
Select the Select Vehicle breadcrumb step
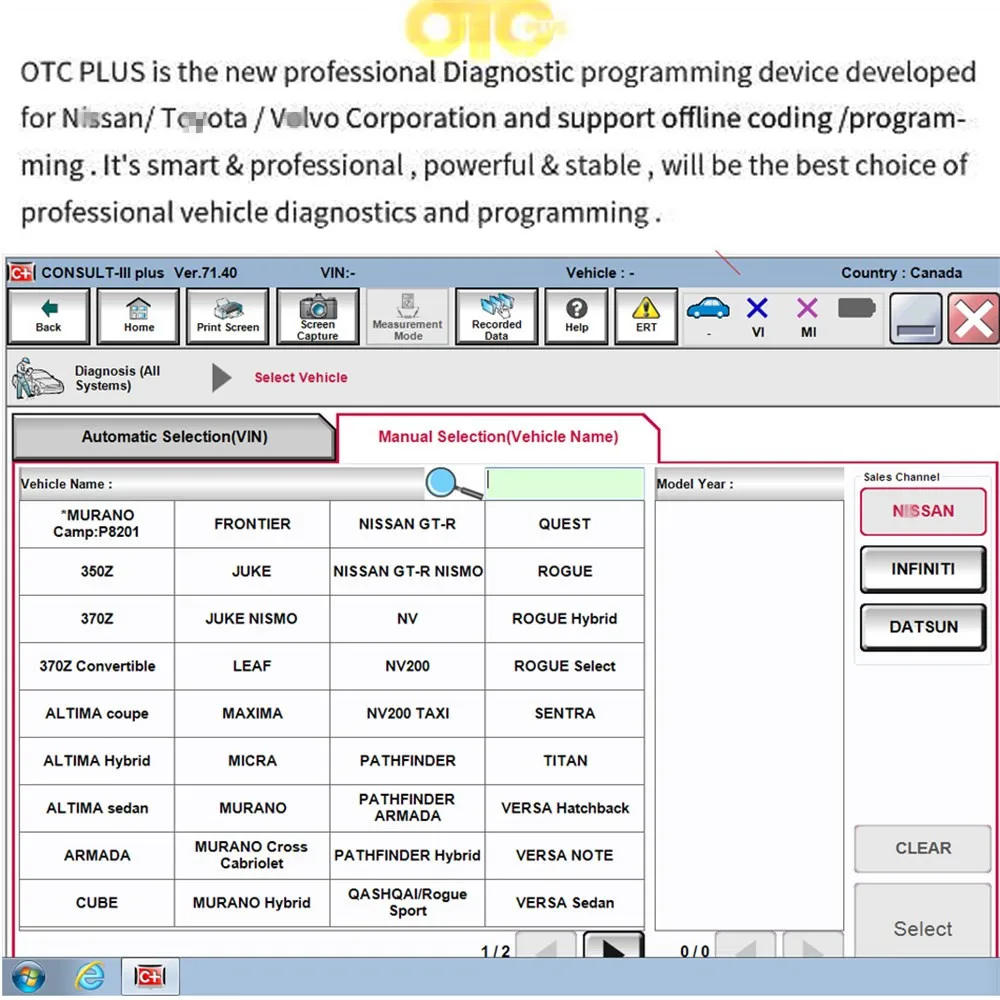click(x=301, y=378)
